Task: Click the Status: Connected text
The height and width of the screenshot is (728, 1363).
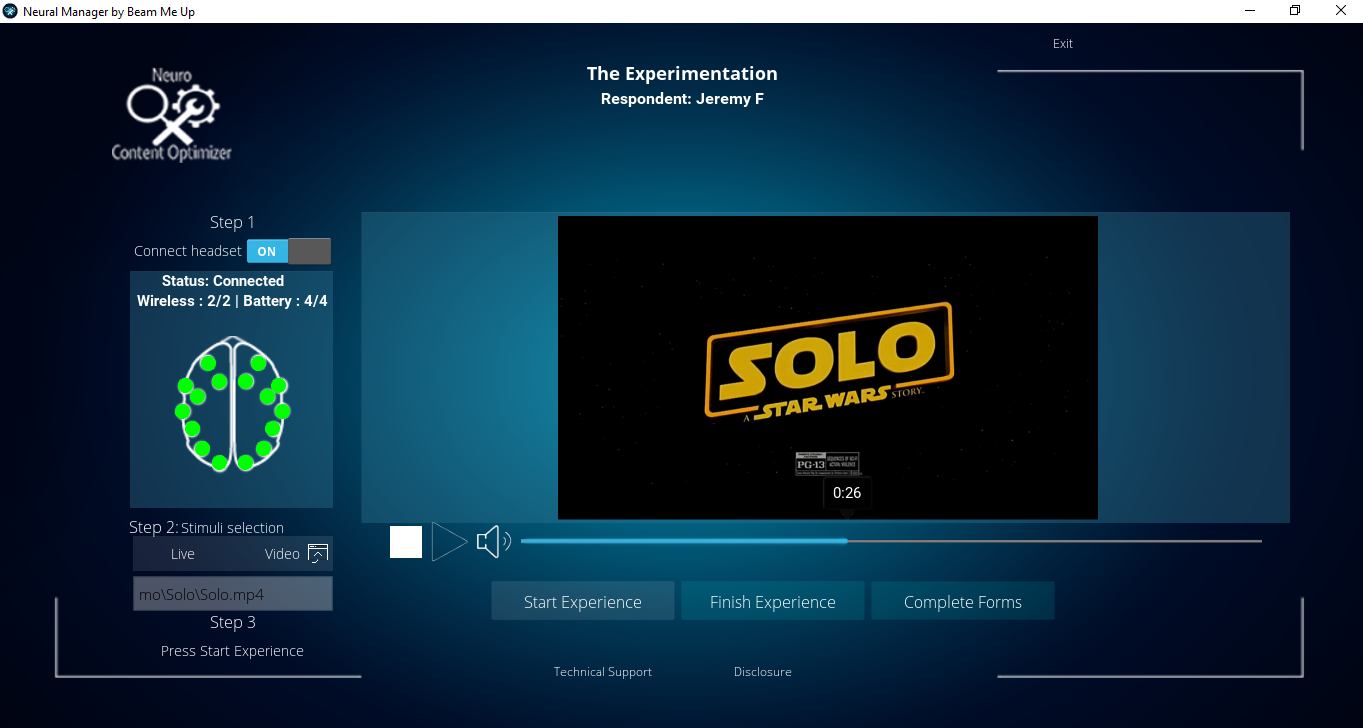Action: [x=223, y=281]
